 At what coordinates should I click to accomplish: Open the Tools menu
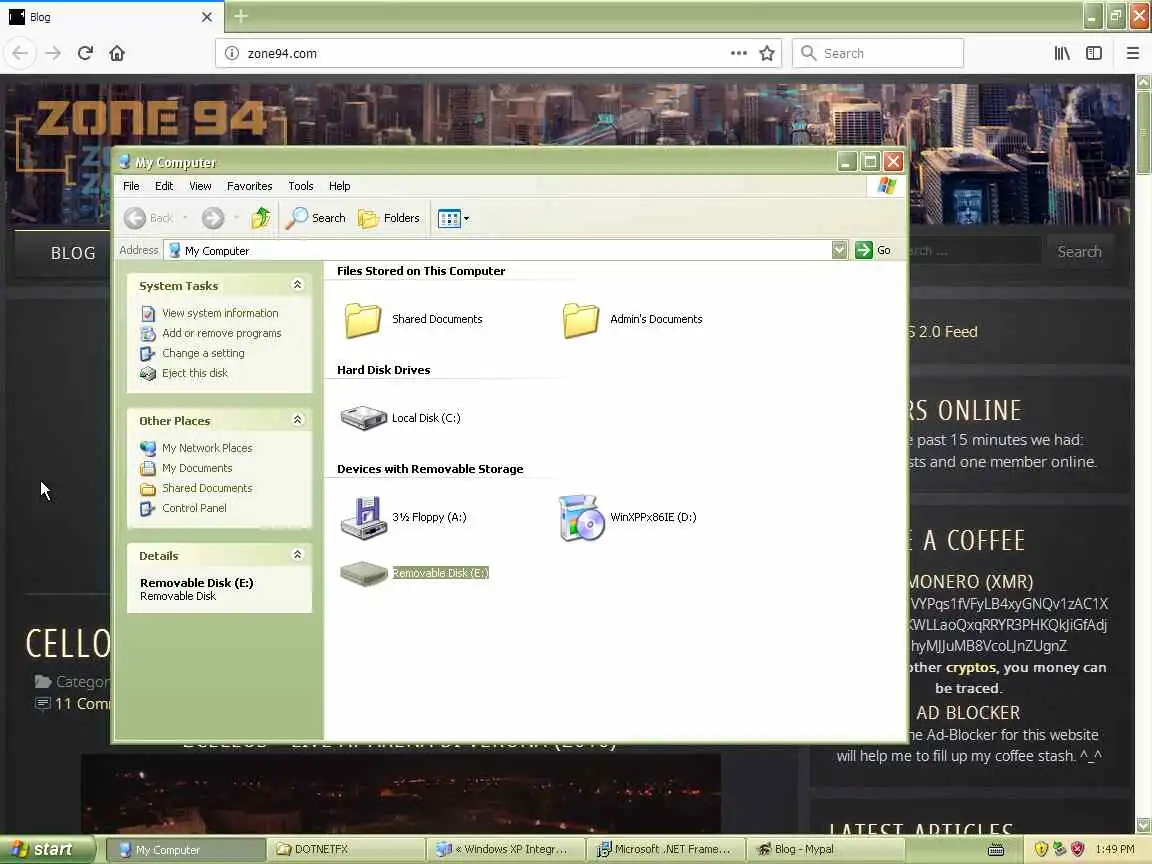click(300, 186)
